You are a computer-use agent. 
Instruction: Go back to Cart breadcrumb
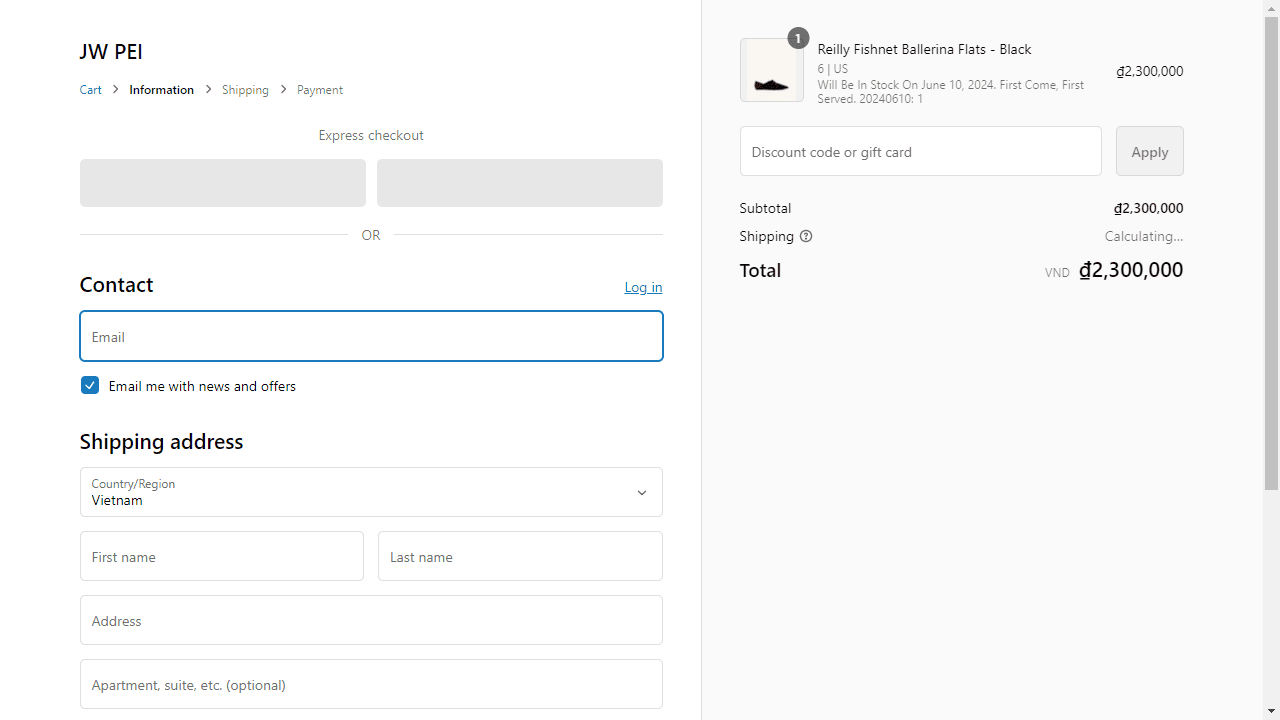[x=91, y=90]
